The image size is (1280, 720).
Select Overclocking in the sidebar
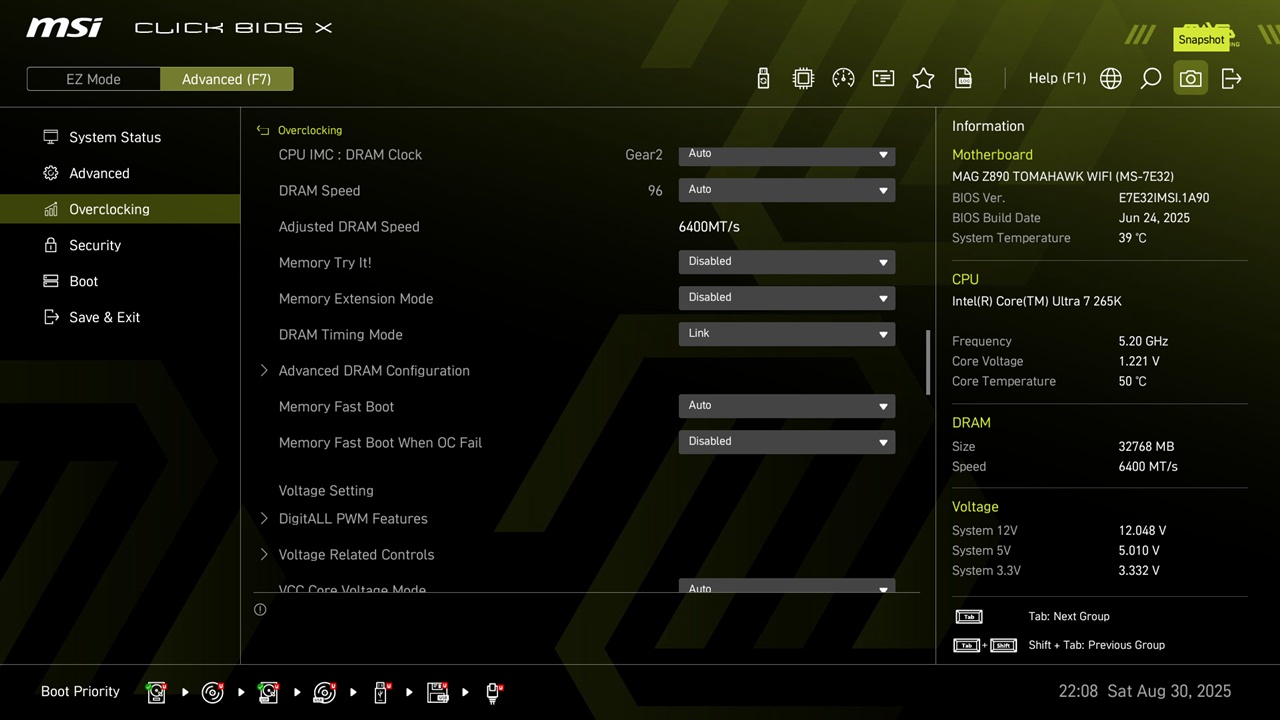coord(120,209)
